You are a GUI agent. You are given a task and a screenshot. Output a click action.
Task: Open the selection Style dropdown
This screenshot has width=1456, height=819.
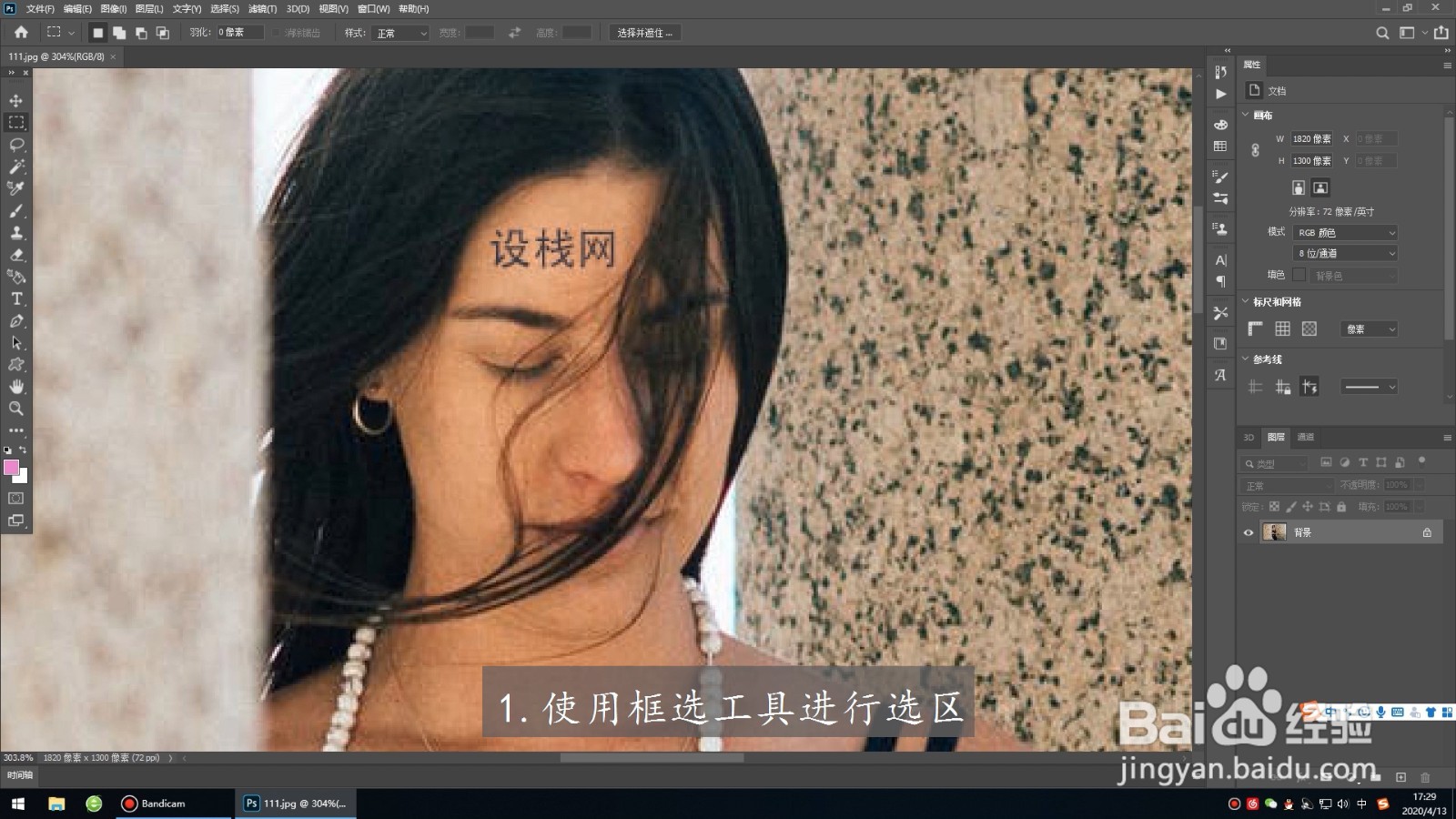pos(400,33)
